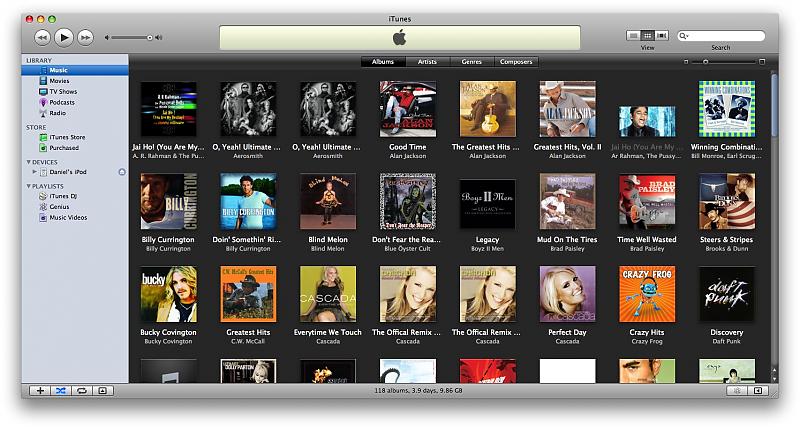800x428 pixels.
Task: Open iTunes Store in sidebar
Action: (67, 137)
